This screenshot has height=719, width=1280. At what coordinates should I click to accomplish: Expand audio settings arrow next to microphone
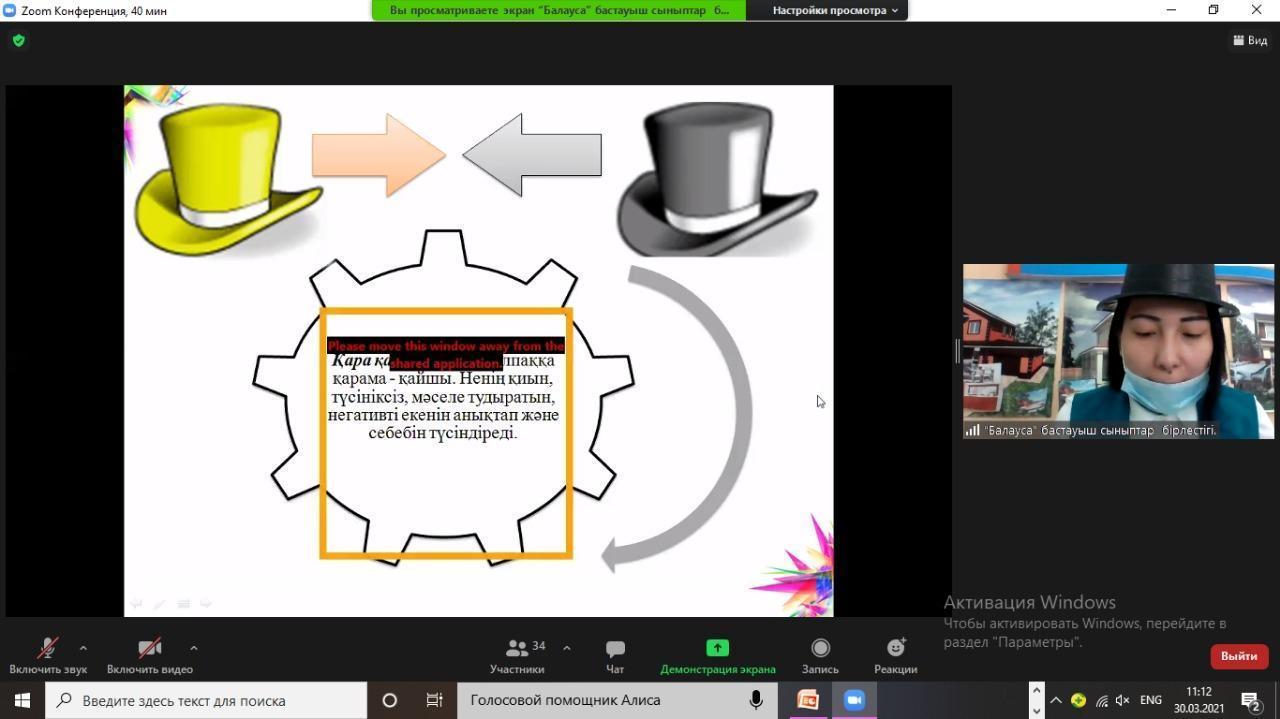pyautogui.click(x=83, y=647)
